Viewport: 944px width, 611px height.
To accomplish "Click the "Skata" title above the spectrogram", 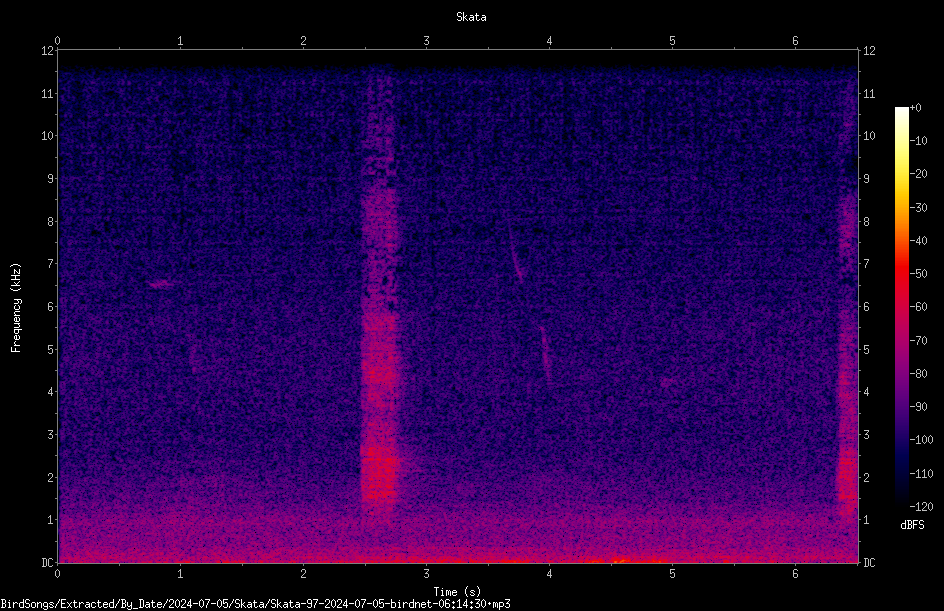I will tap(471, 17).
